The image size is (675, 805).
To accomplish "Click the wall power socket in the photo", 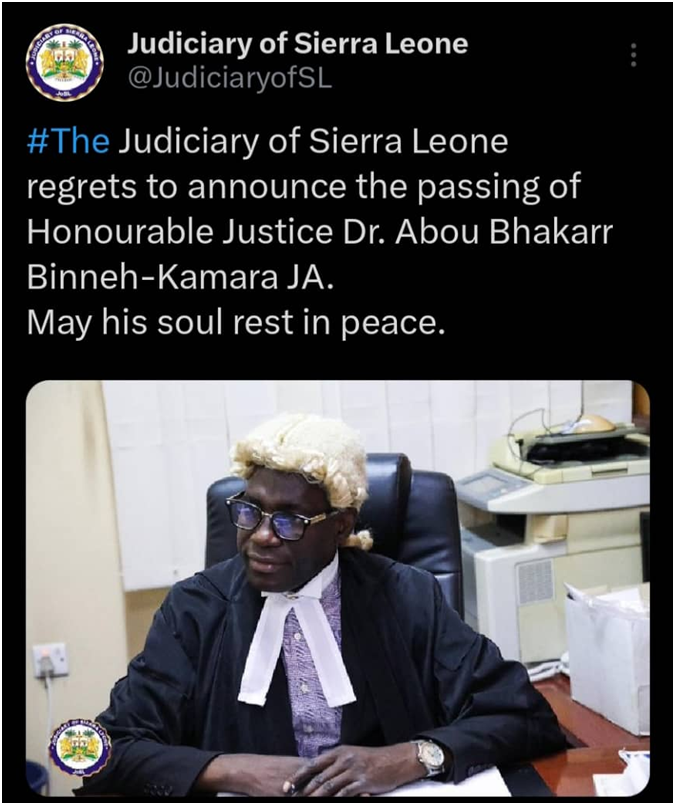I will click(x=50, y=660).
